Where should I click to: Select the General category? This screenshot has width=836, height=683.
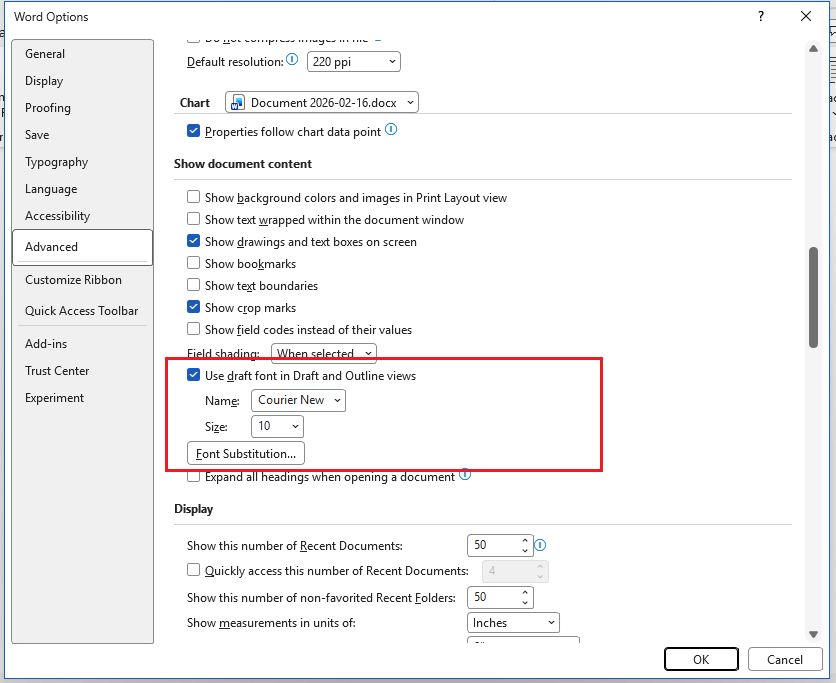82,54
